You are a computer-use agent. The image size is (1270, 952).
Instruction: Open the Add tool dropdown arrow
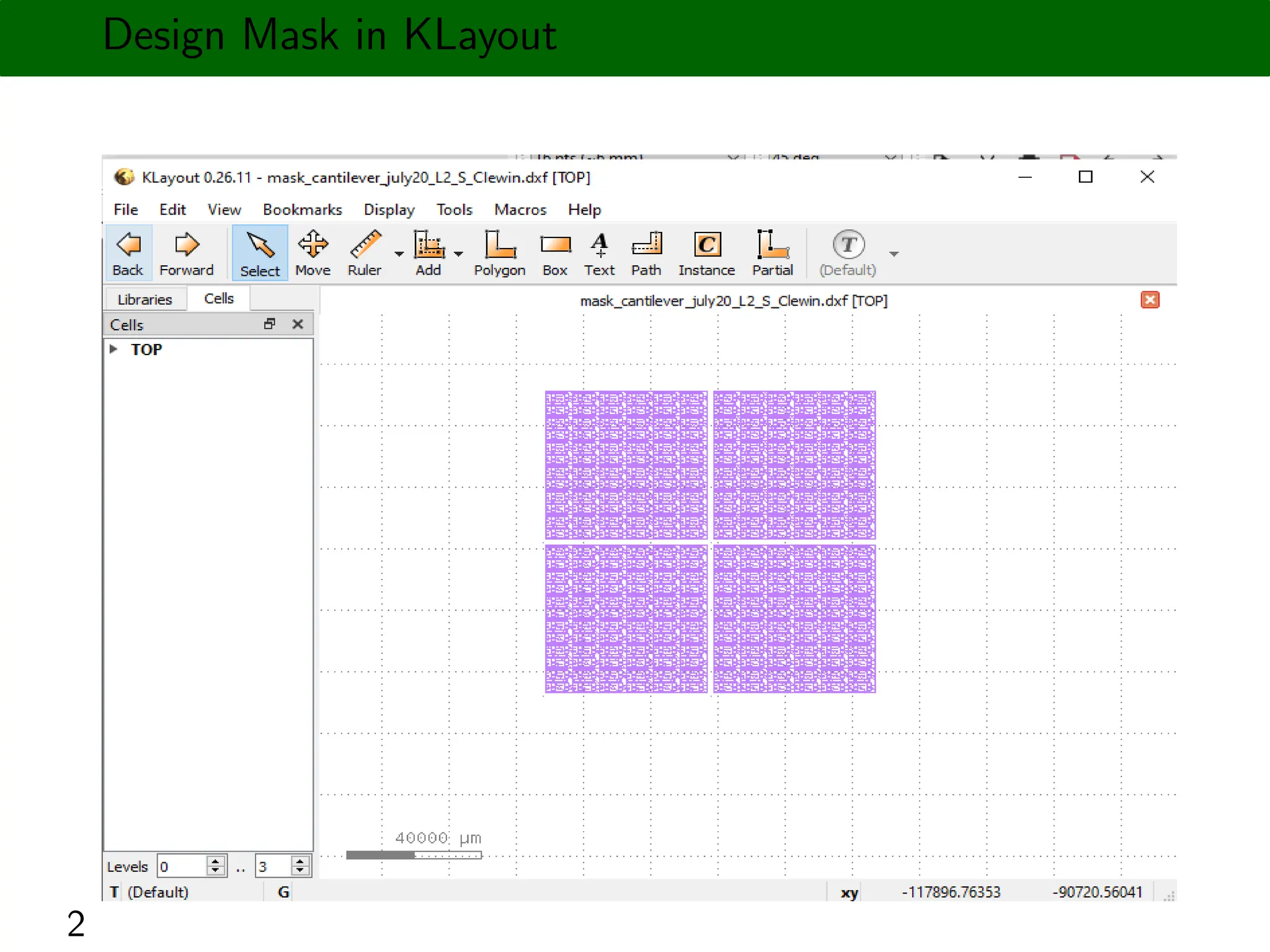tap(459, 254)
